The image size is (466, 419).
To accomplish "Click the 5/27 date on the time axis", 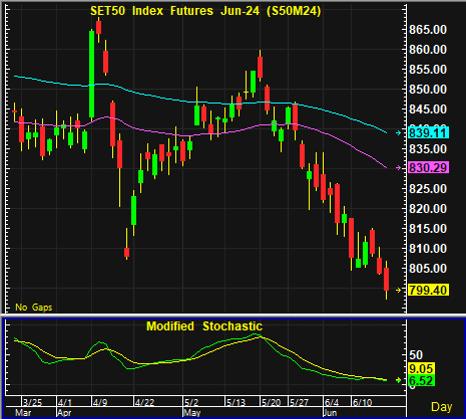I will point(299,402).
